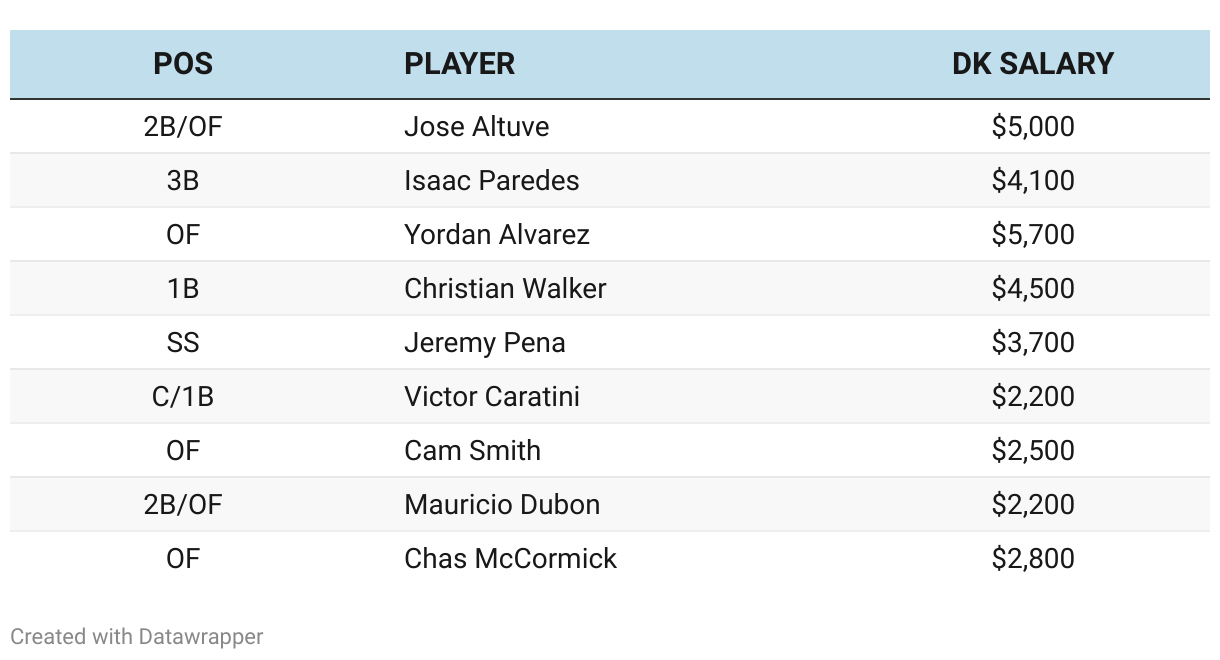This screenshot has height=660, width=1220.
Task: Click the PLAYER column header
Action: [459, 64]
